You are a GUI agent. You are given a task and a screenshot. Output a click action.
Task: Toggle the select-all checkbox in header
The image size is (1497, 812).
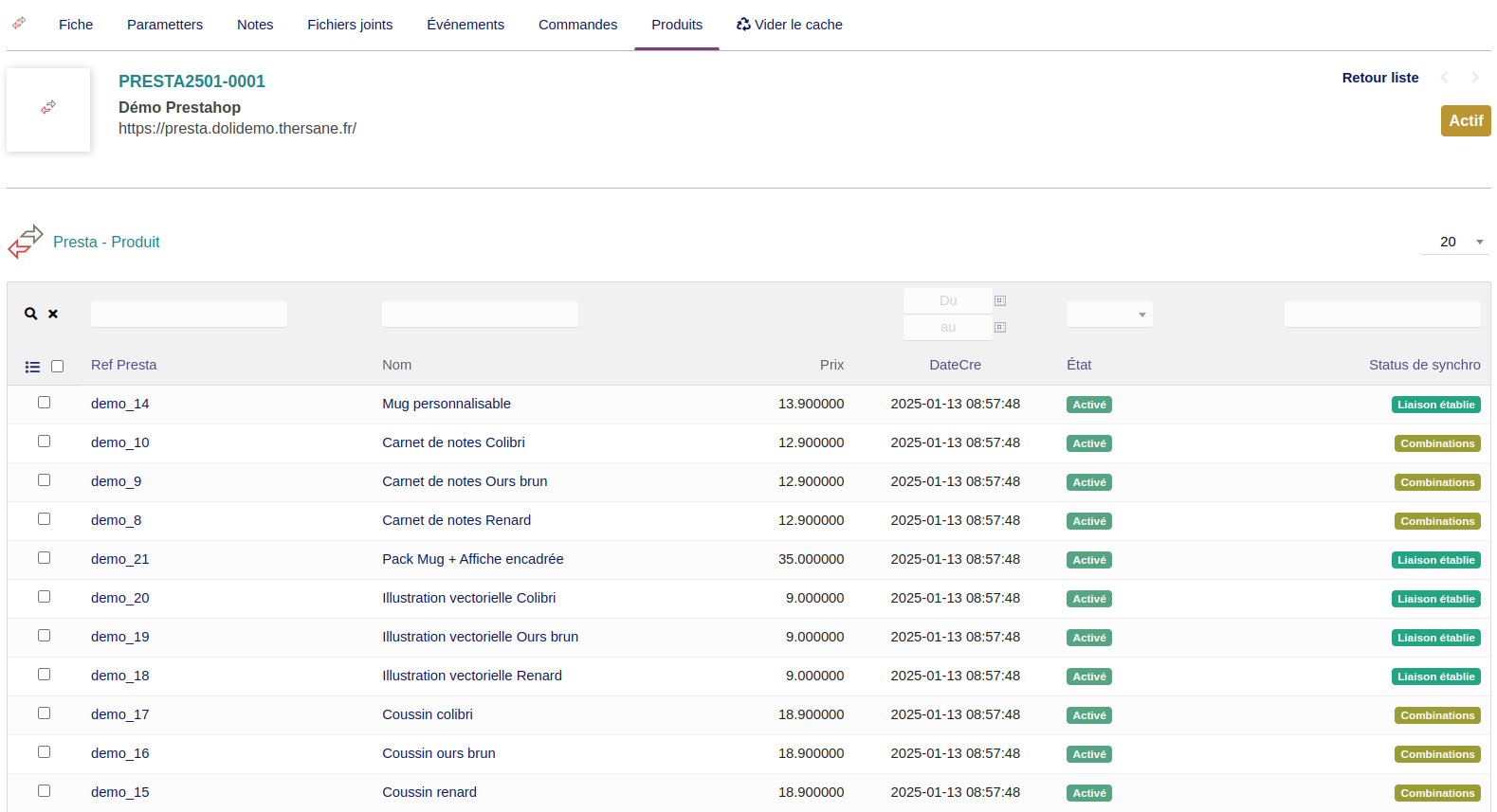pyautogui.click(x=57, y=367)
